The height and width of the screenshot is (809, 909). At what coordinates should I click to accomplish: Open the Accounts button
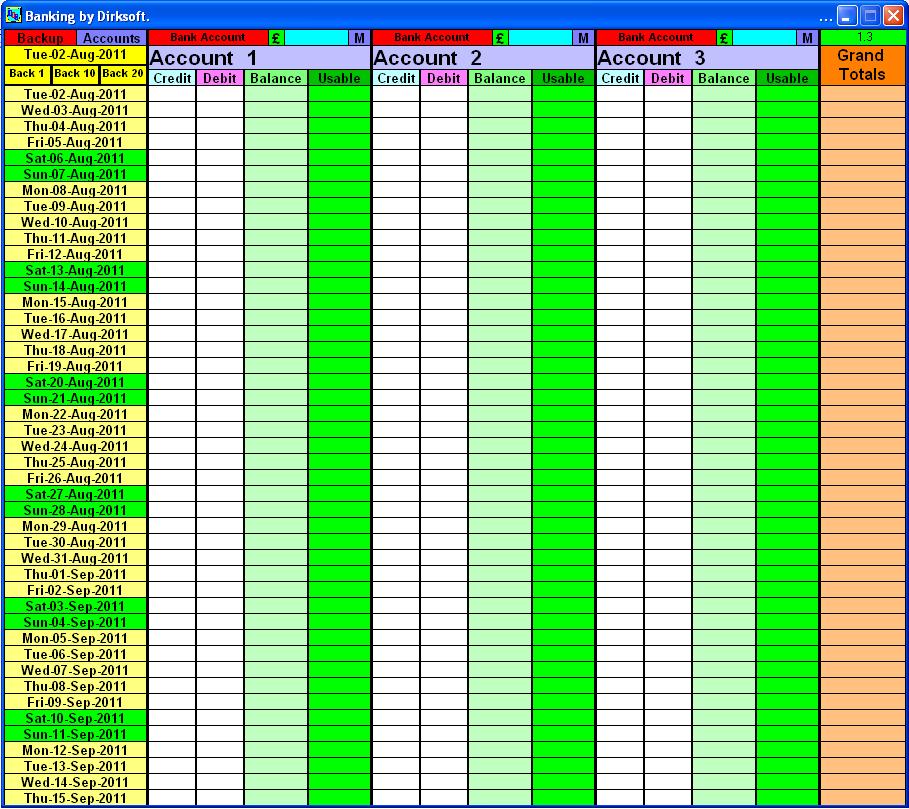111,38
